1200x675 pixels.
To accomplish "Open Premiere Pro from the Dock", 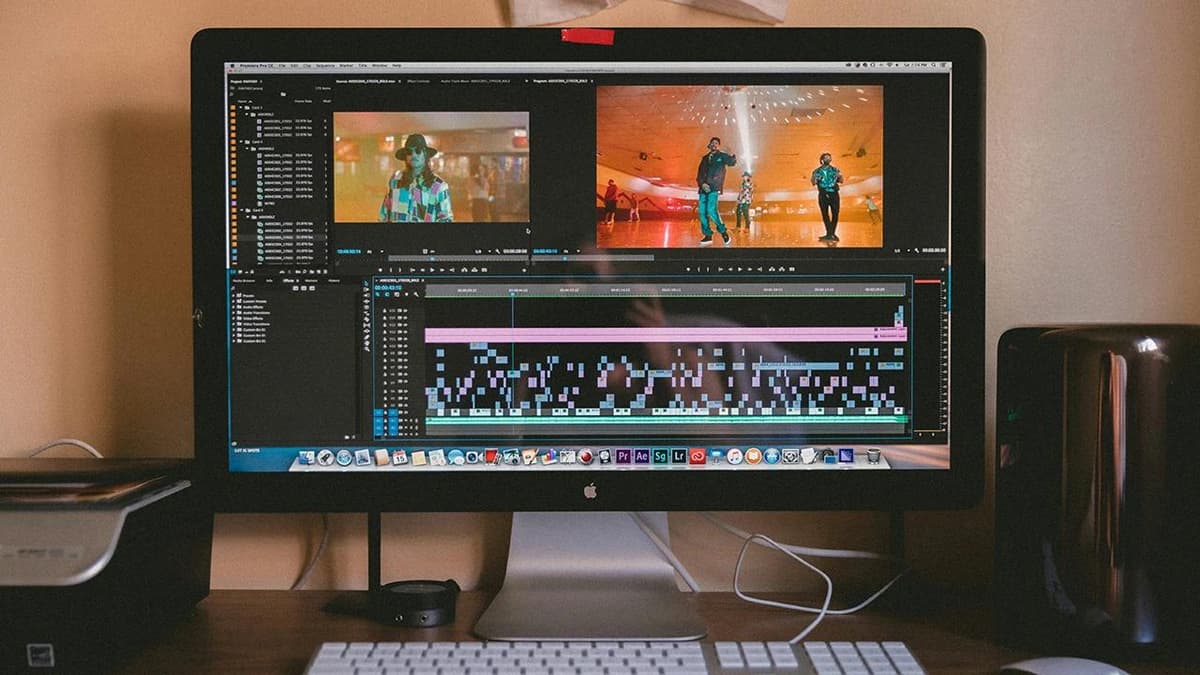I will coord(623,456).
